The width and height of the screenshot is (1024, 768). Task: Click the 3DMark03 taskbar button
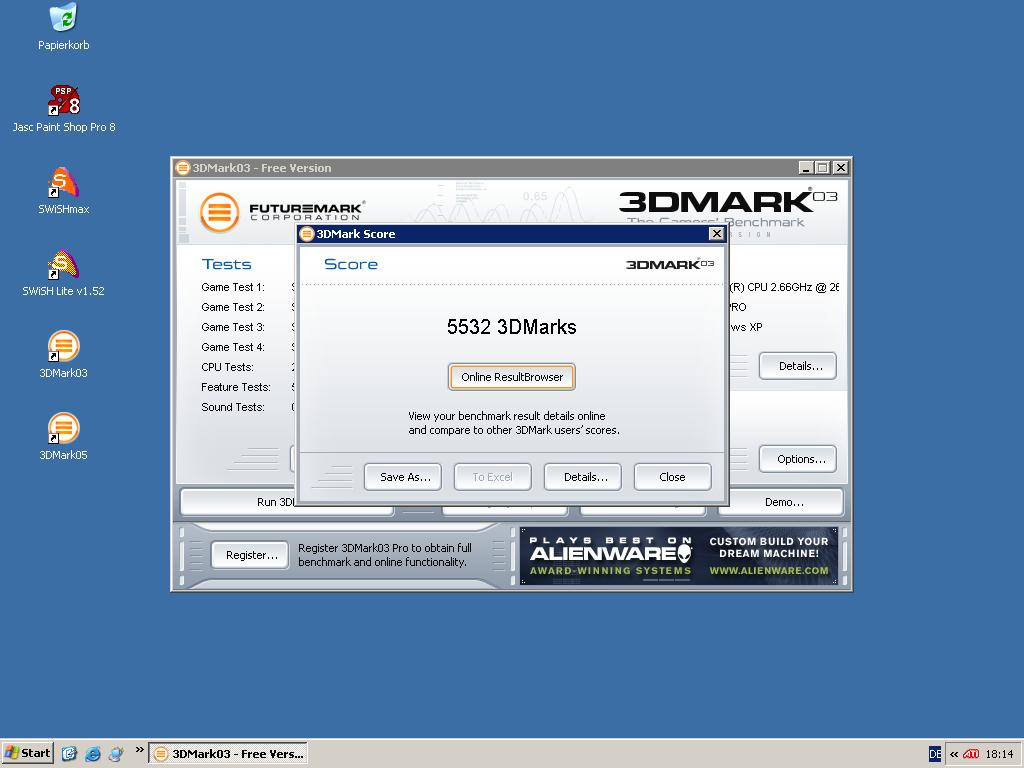tap(229, 754)
